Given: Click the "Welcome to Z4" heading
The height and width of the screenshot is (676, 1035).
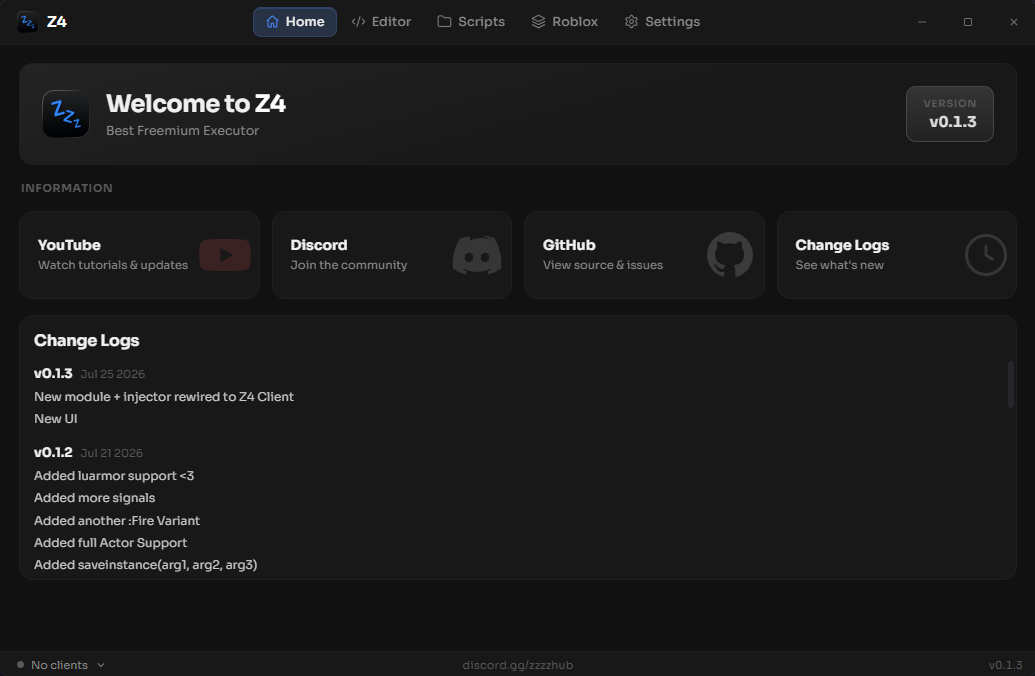Looking at the screenshot, I should tap(196, 104).
